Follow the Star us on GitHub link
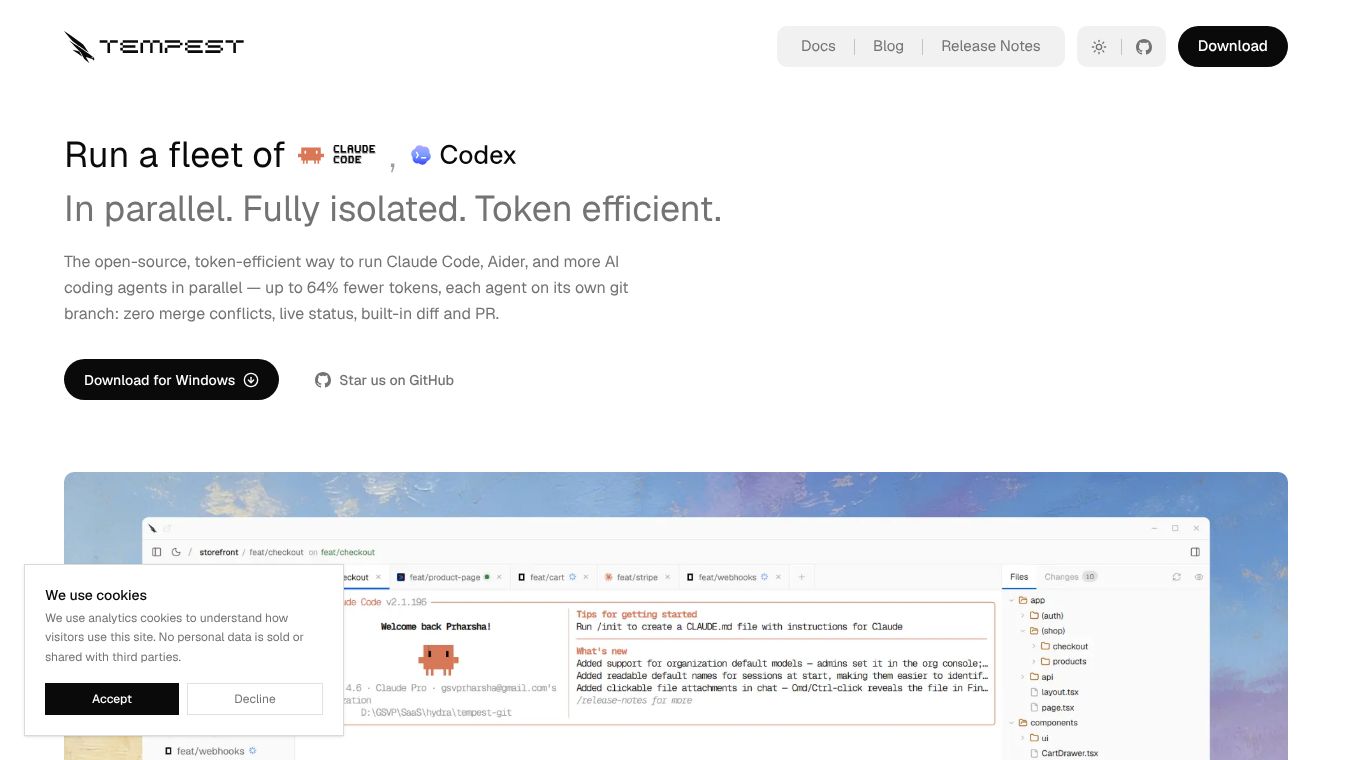This screenshot has height=760, width=1352. 385,380
